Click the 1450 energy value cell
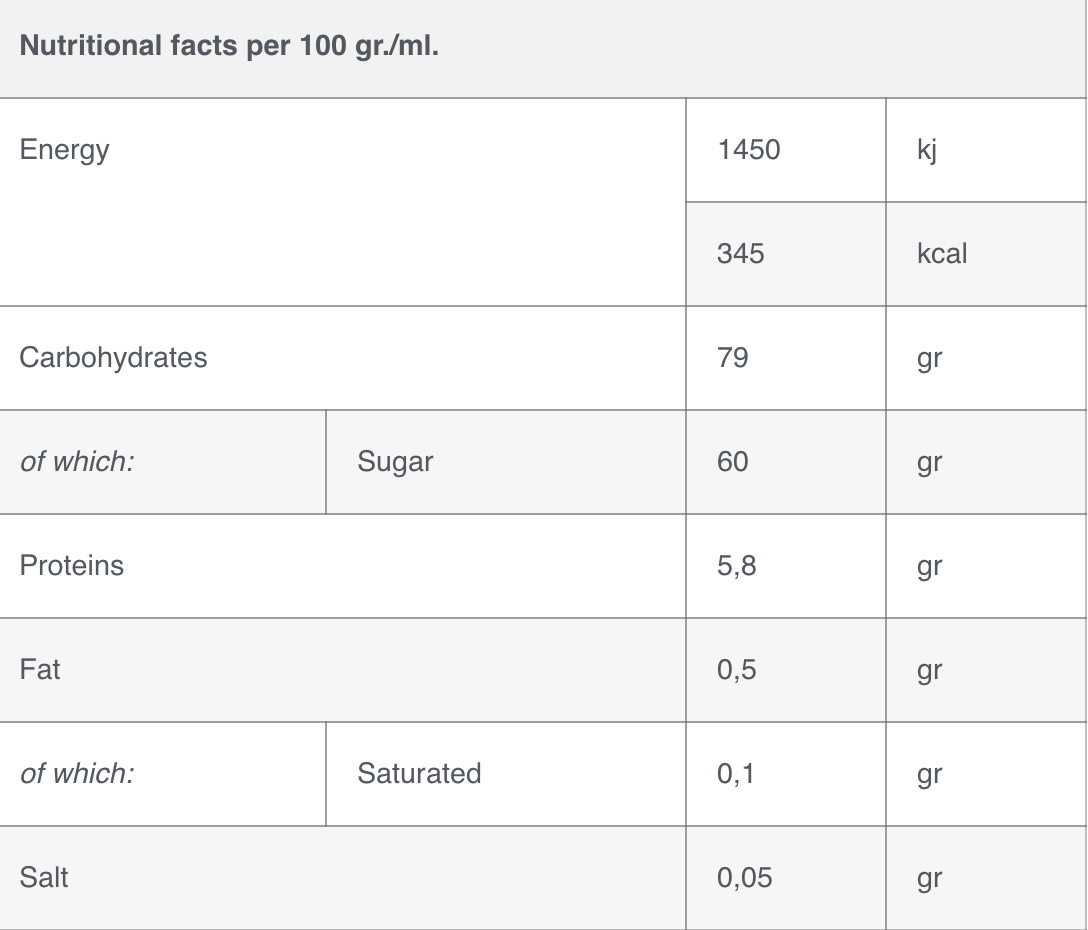1088x930 pixels. 785,150
